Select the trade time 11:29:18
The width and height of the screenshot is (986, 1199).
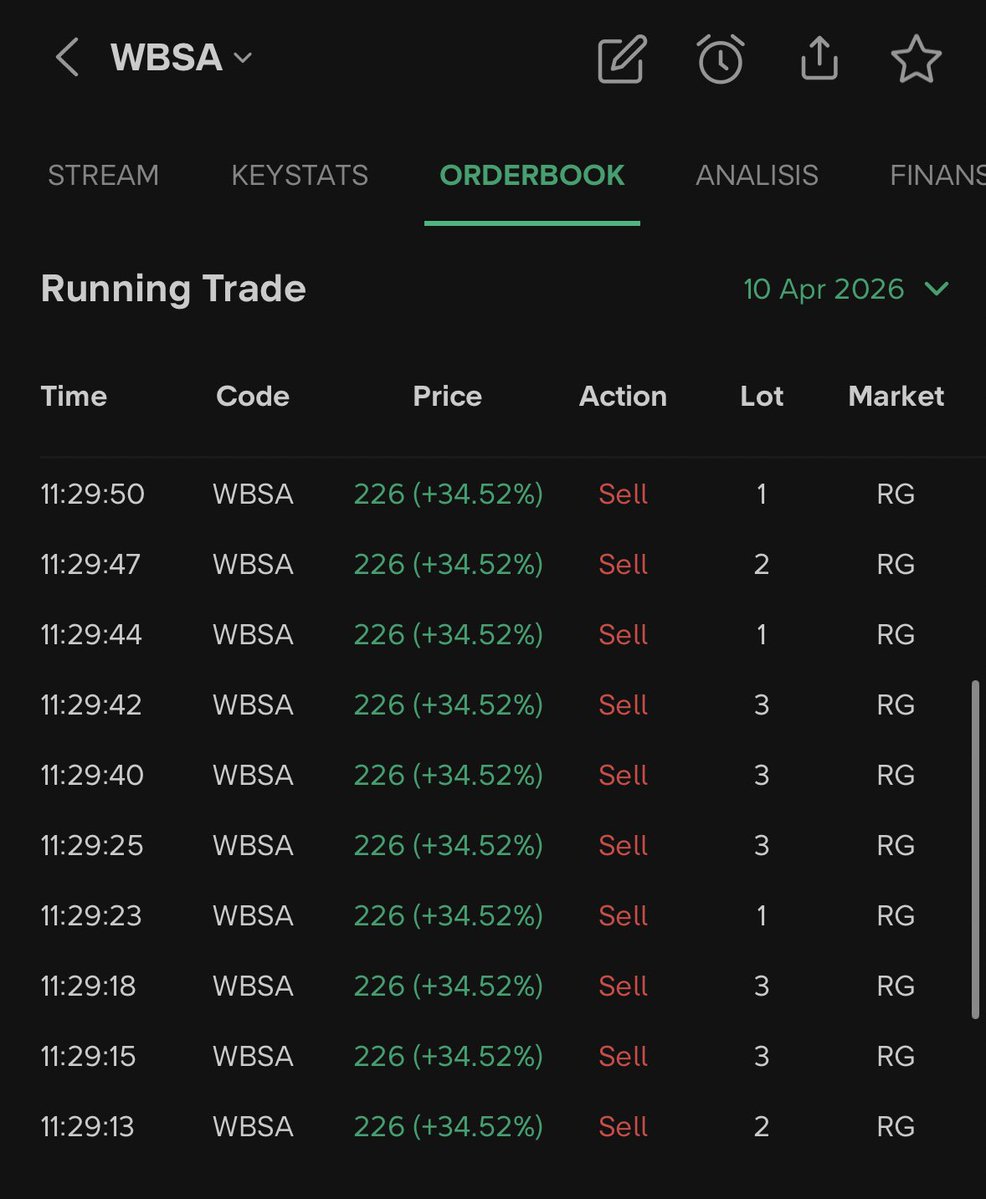pyautogui.click(x=88, y=986)
